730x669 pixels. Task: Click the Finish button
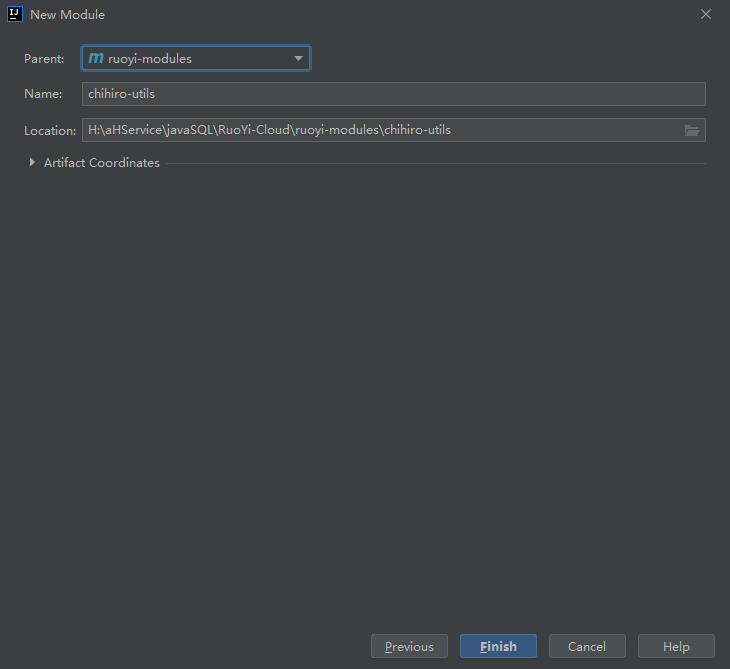tap(498, 646)
